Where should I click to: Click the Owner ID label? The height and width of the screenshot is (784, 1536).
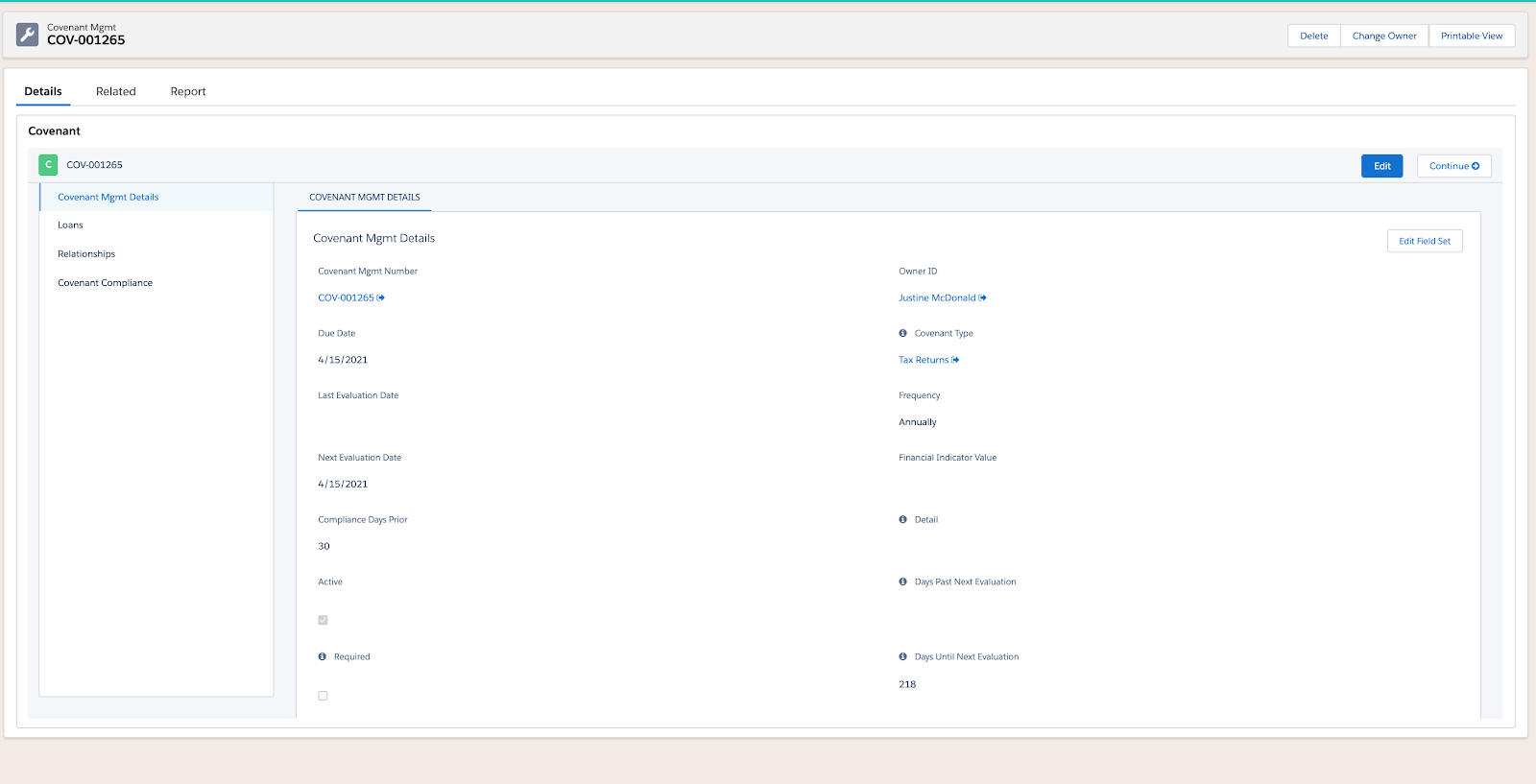coord(918,272)
